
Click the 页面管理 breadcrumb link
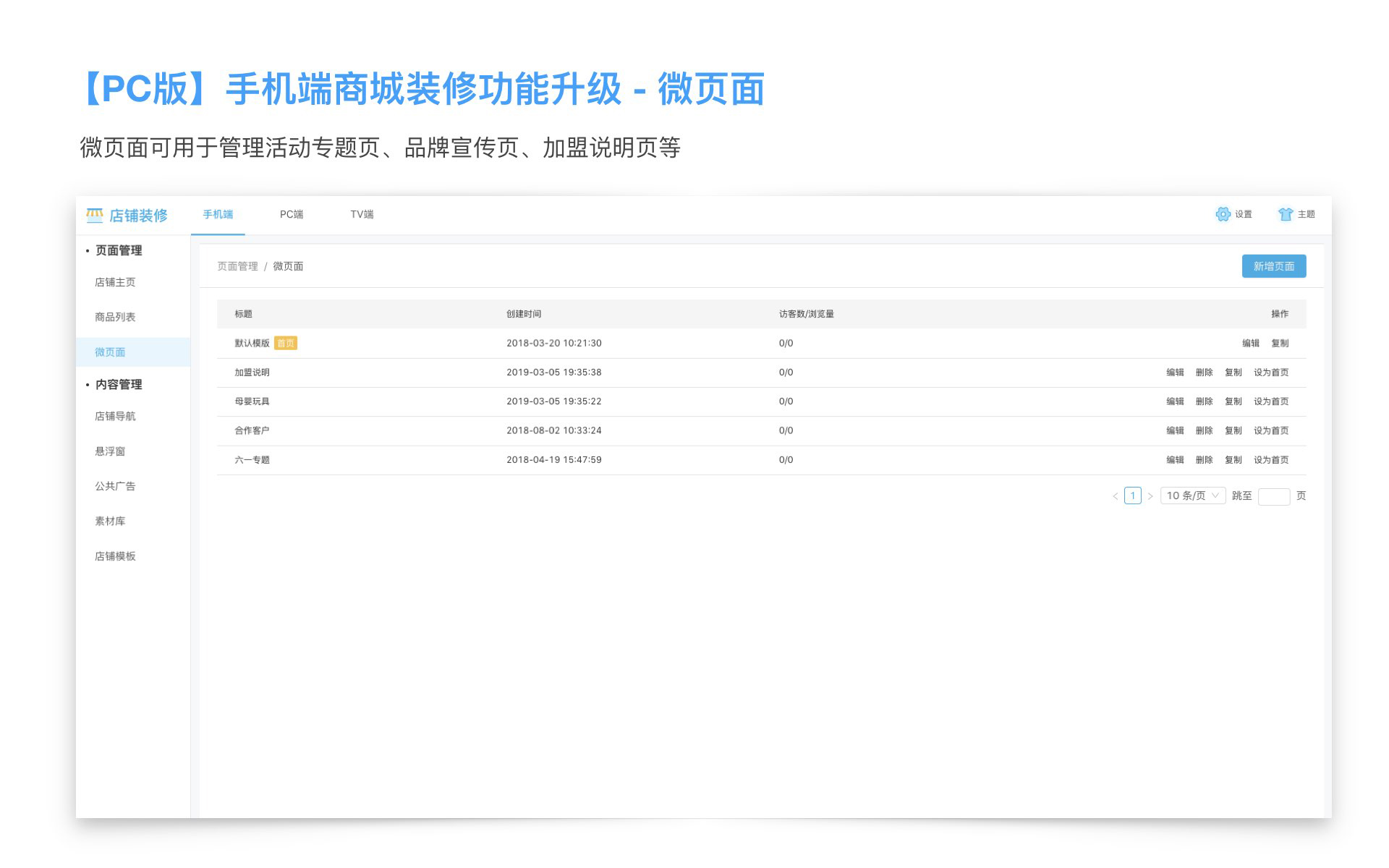click(x=237, y=266)
